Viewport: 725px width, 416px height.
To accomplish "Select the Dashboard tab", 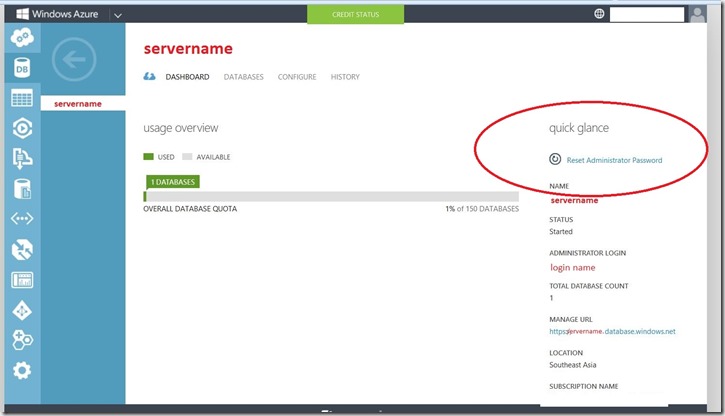I will [187, 77].
